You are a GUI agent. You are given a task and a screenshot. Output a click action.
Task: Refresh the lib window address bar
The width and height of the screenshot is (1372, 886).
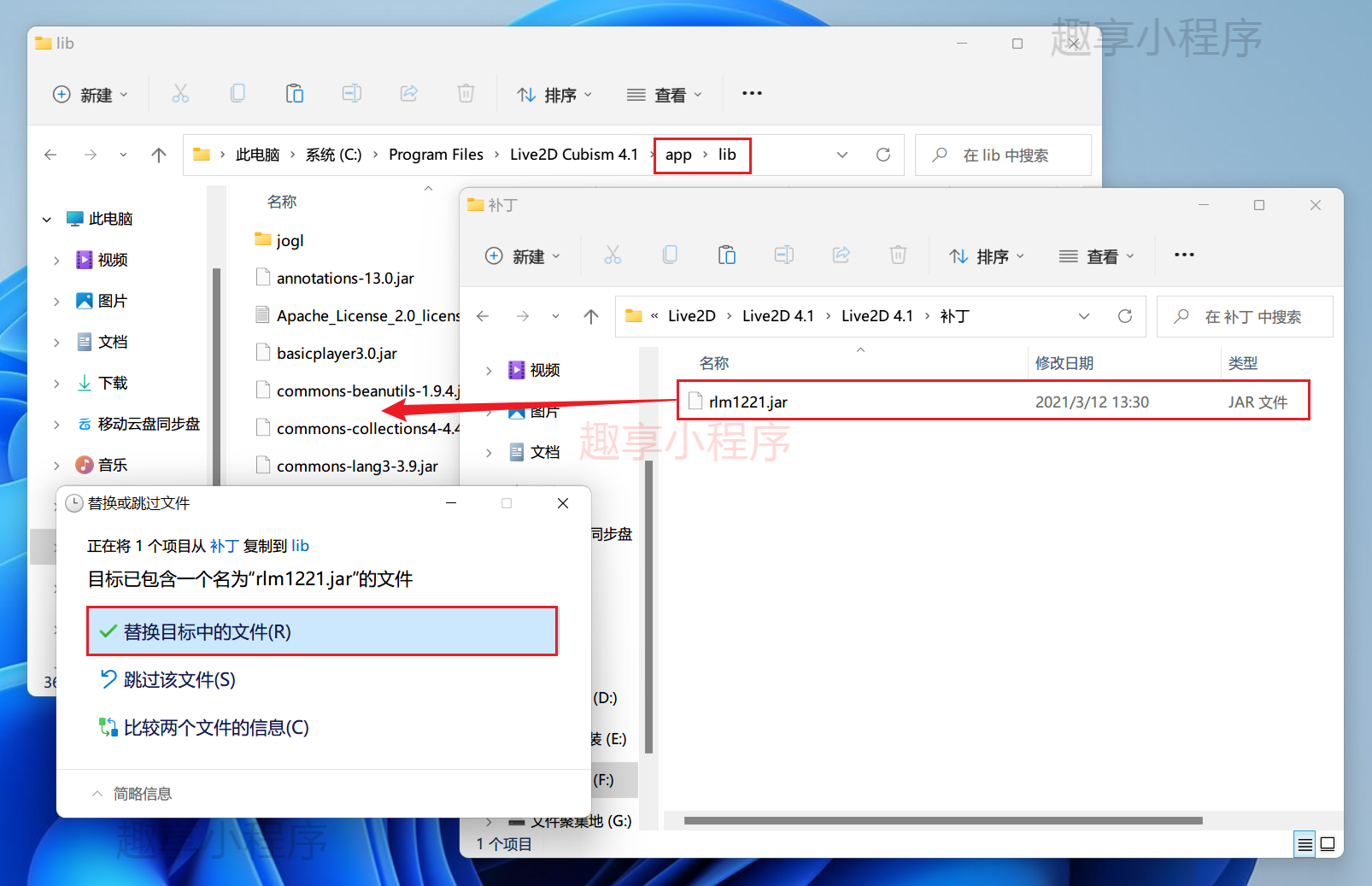click(883, 155)
